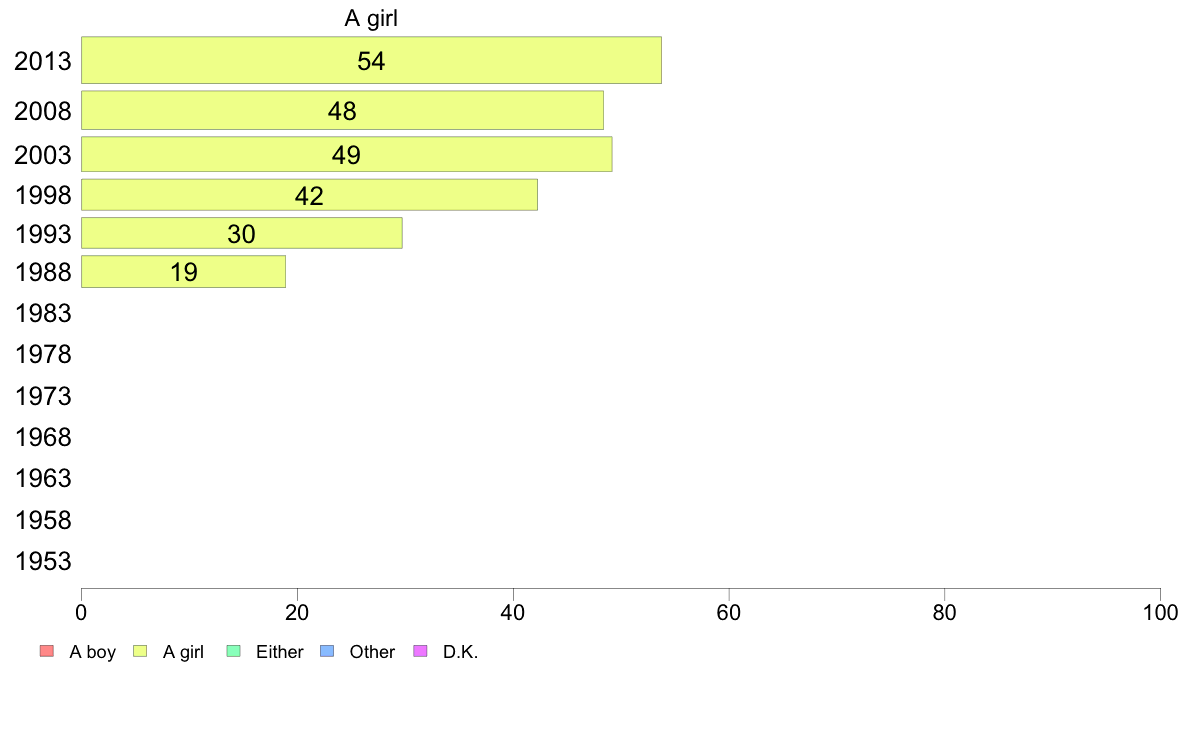Click the blue Other legend swatch
This screenshot has width=1188, height=736.
click(x=327, y=651)
